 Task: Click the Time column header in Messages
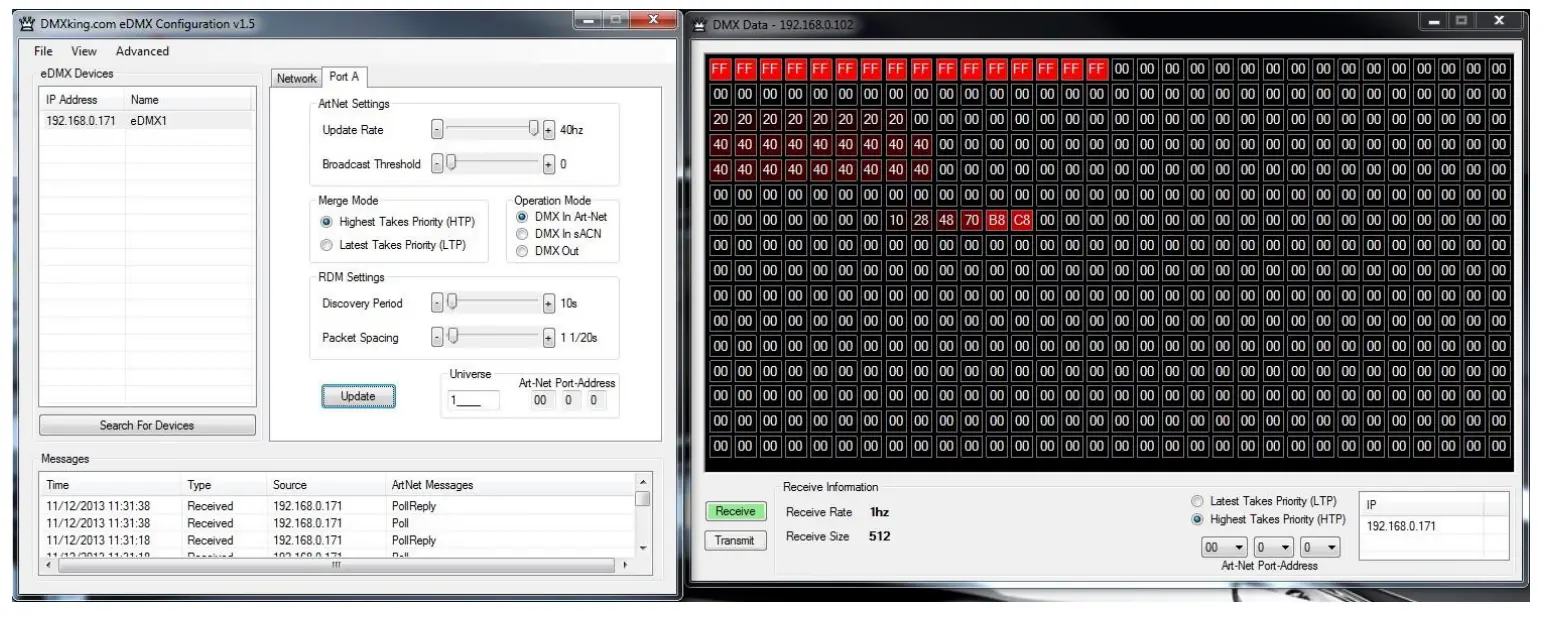click(x=110, y=485)
